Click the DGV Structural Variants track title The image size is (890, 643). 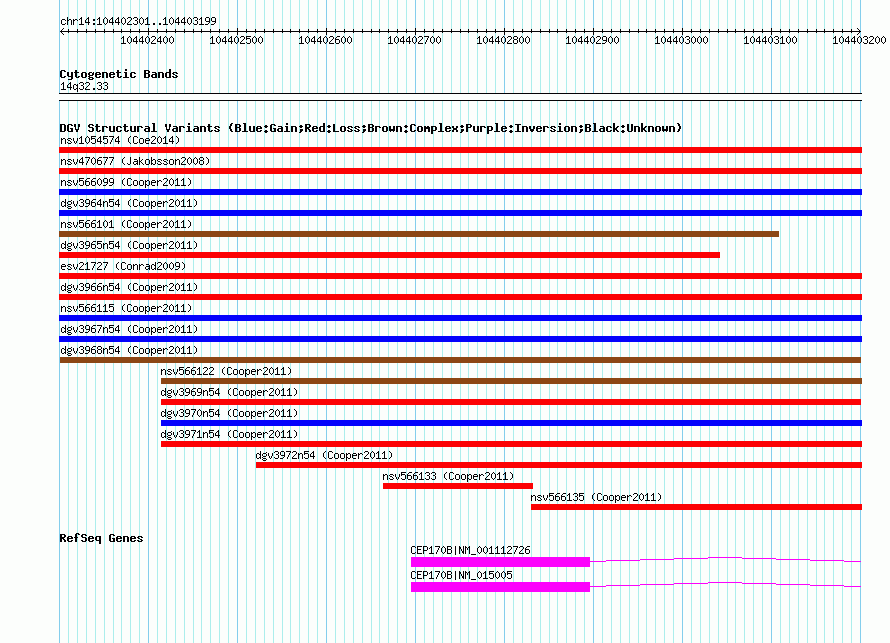click(370, 128)
